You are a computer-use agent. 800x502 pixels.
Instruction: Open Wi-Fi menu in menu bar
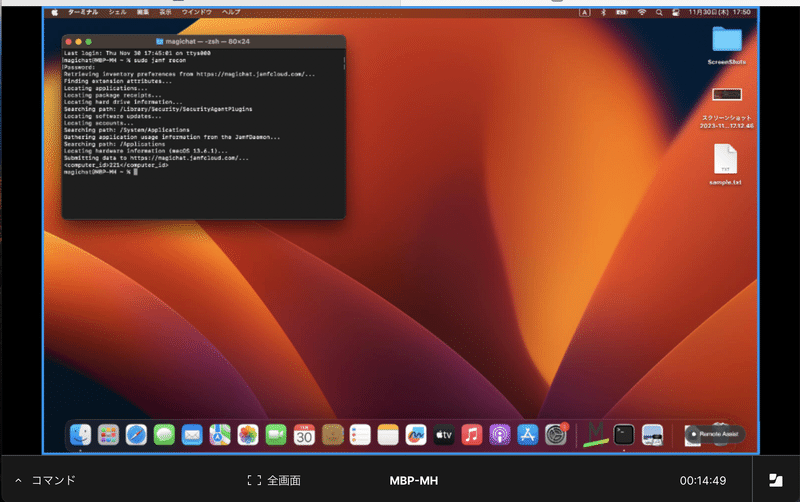click(642, 12)
